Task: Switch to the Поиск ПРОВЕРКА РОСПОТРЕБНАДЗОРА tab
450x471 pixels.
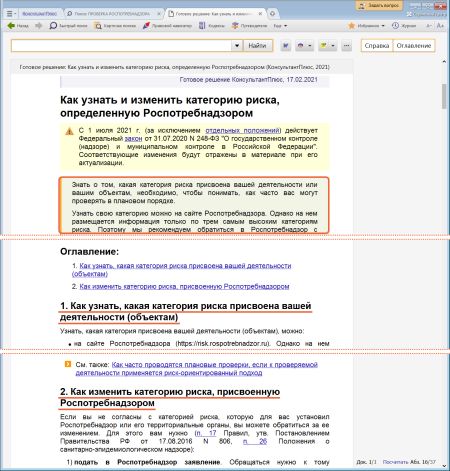Action: click(x=112, y=14)
